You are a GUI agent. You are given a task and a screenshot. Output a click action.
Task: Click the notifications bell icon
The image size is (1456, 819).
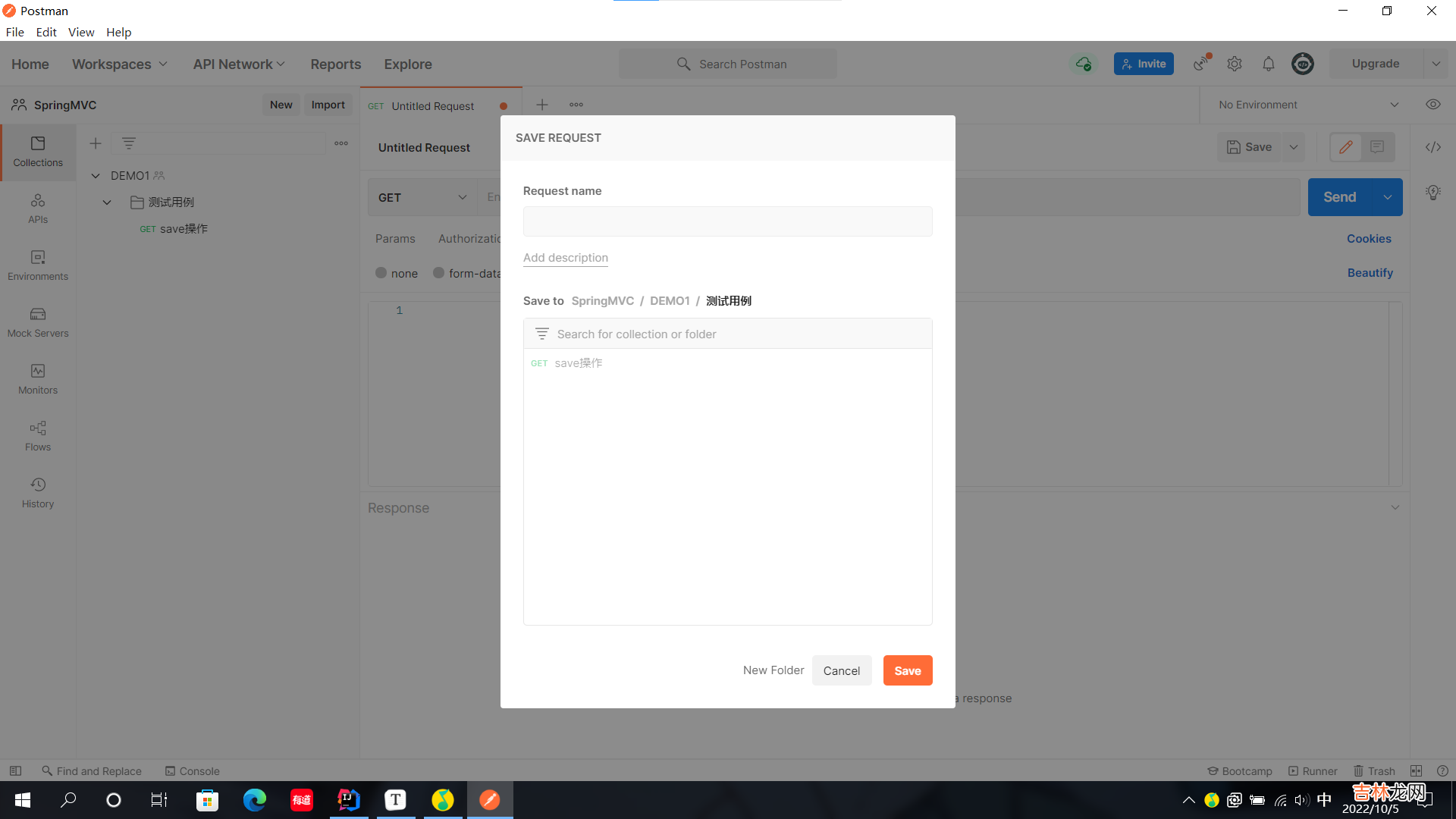pyautogui.click(x=1268, y=64)
